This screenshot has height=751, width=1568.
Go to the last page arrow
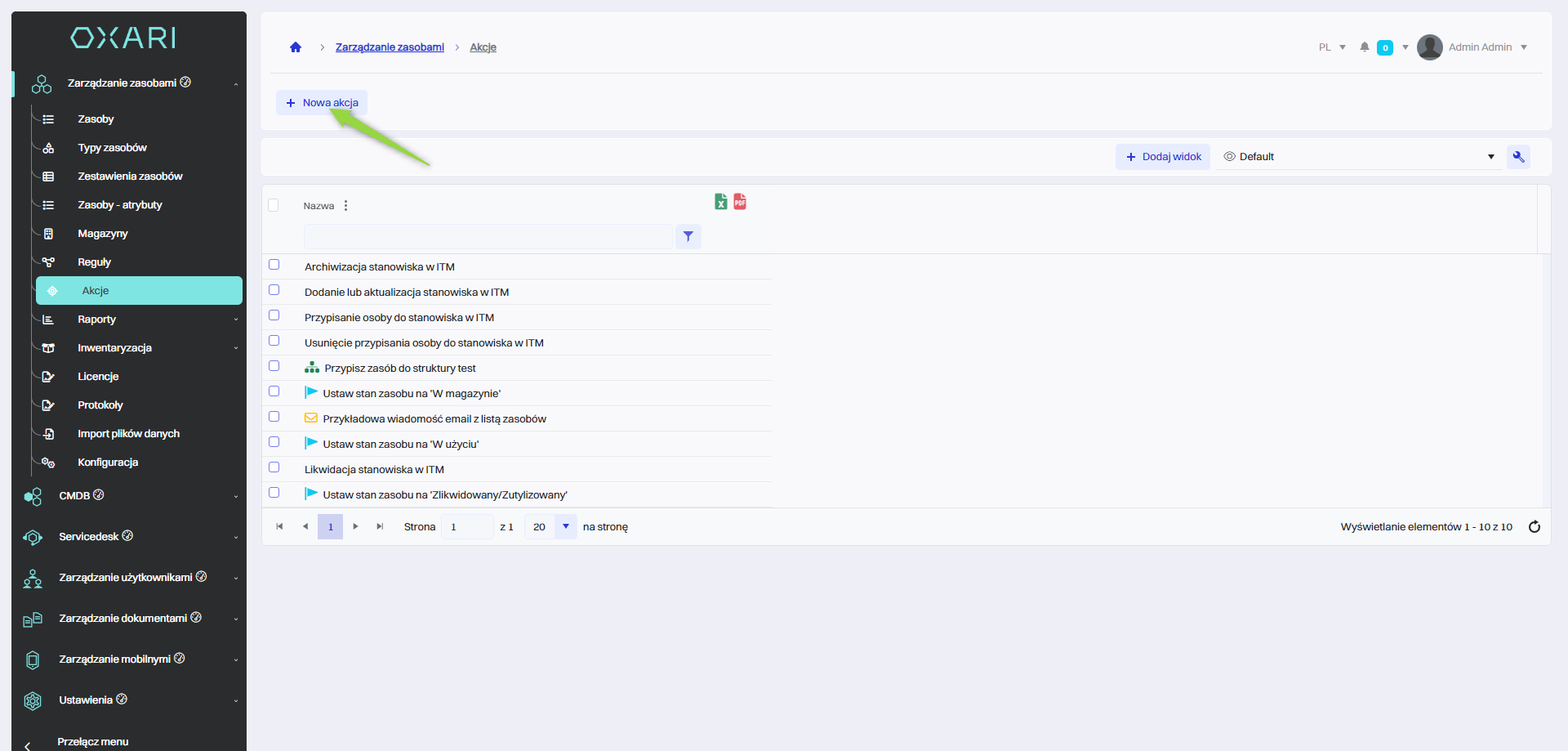click(380, 527)
